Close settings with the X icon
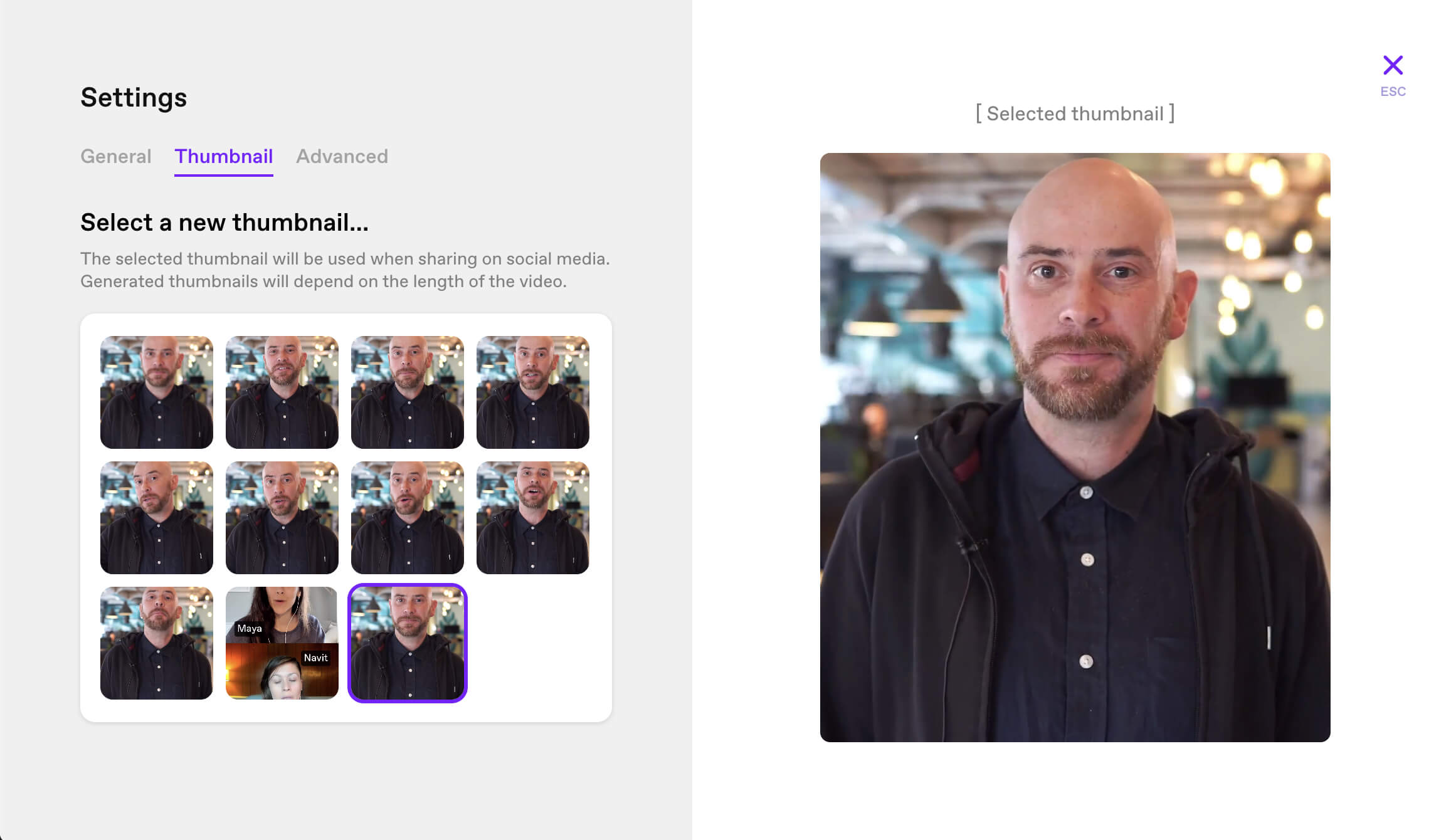 point(1393,65)
